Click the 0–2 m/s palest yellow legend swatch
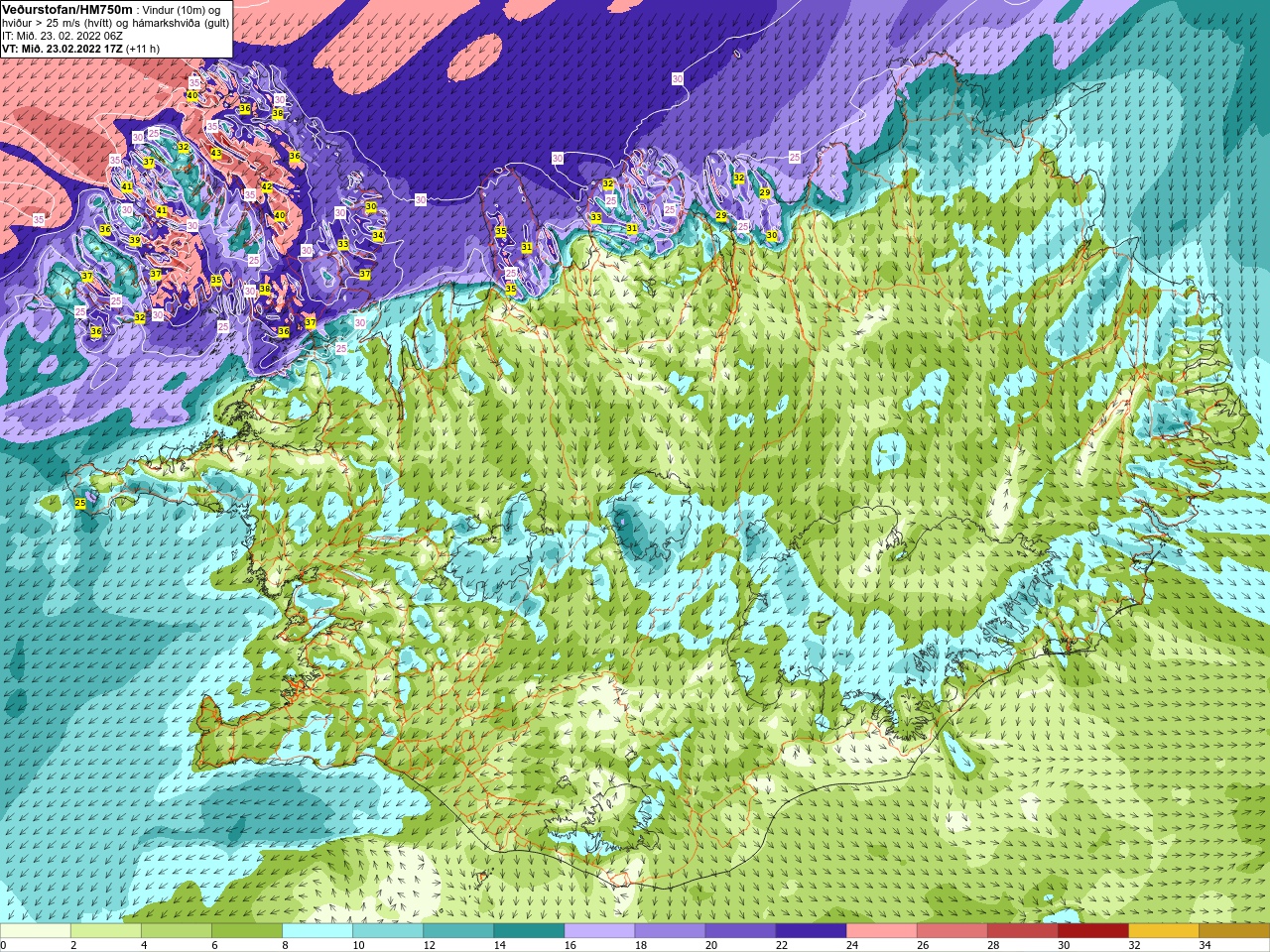 [x=36, y=931]
